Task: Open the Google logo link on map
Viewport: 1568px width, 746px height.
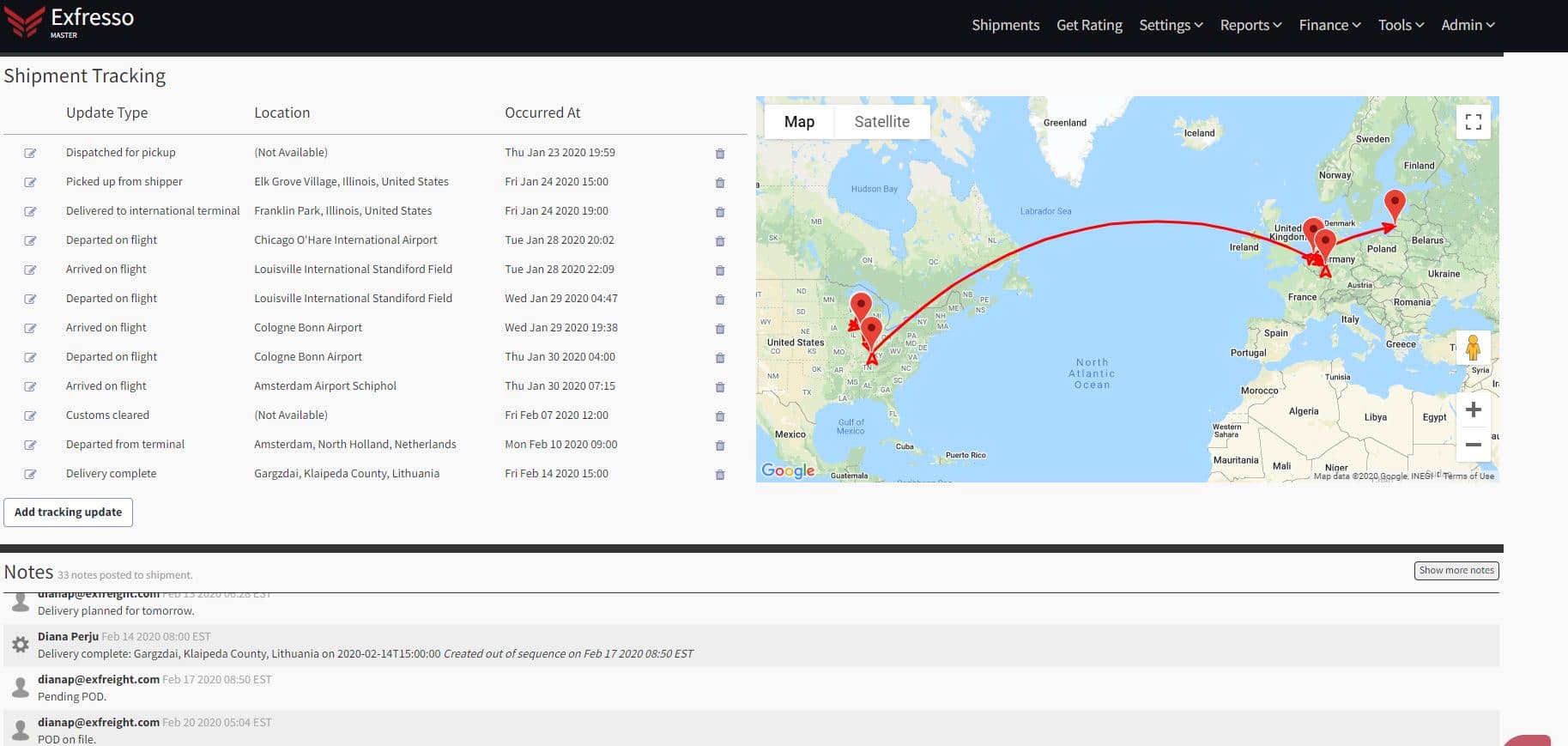Action: tap(788, 470)
